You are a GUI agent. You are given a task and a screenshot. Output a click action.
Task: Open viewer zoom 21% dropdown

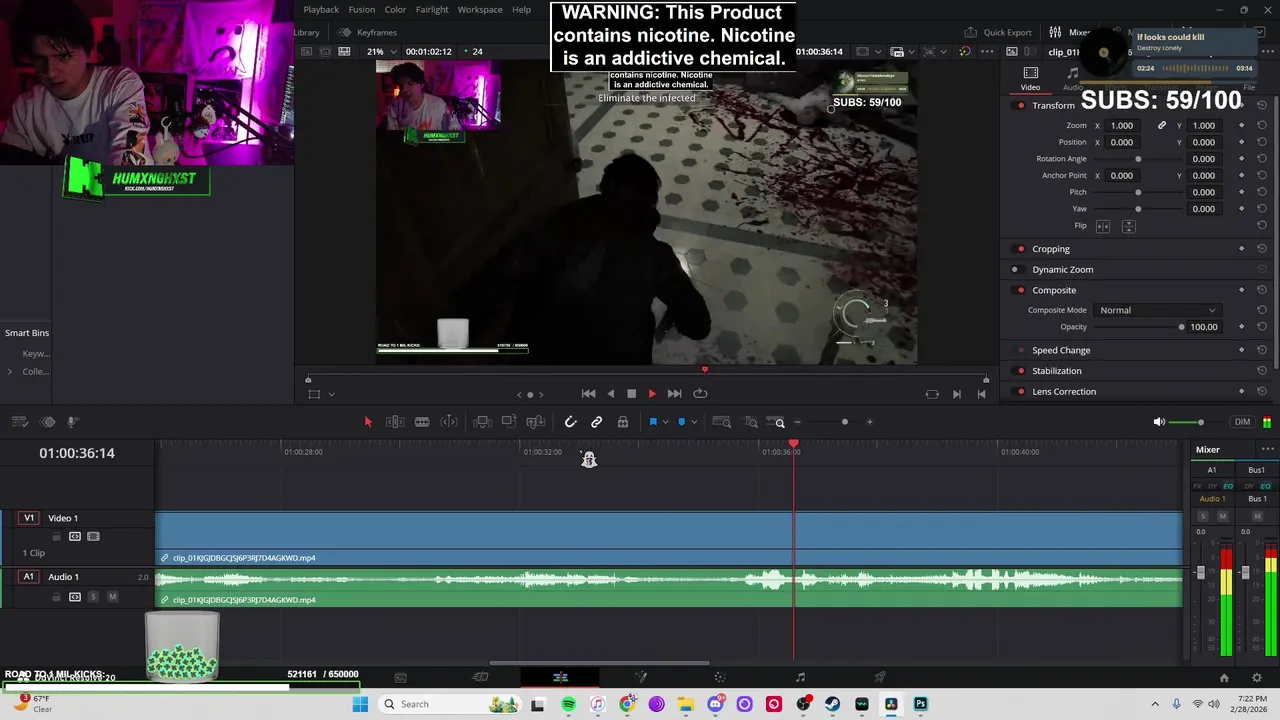pyautogui.click(x=381, y=52)
